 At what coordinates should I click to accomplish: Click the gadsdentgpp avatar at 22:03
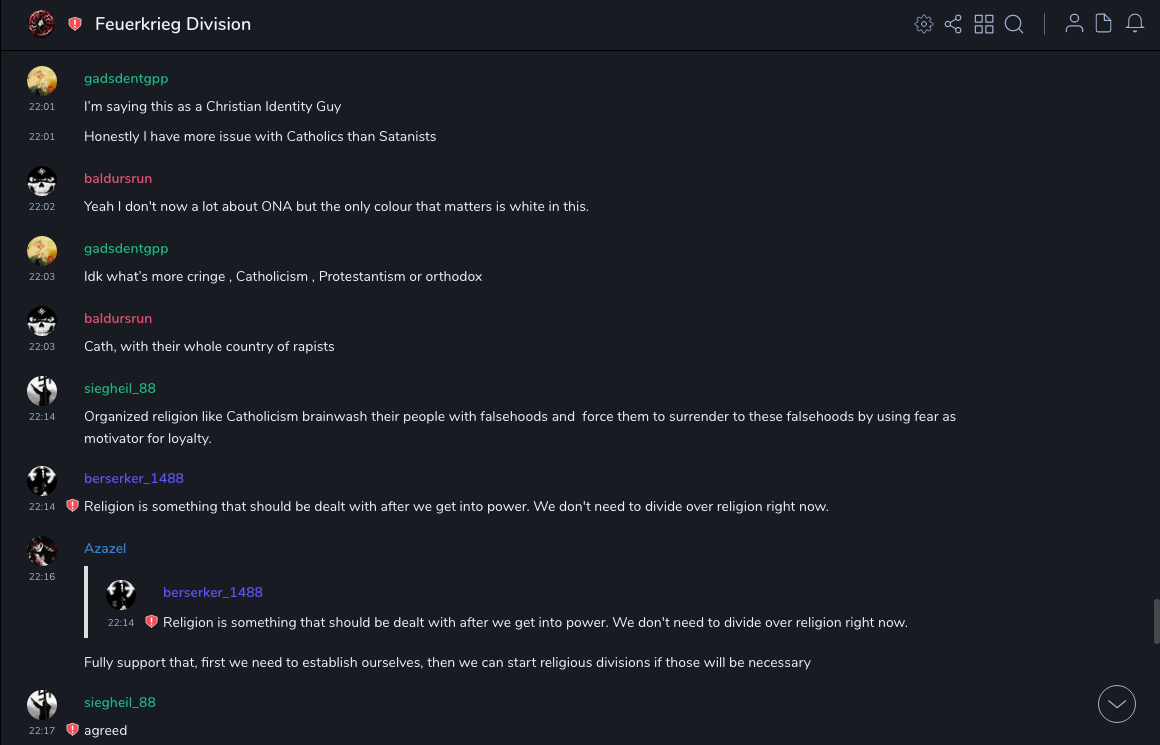click(x=42, y=251)
